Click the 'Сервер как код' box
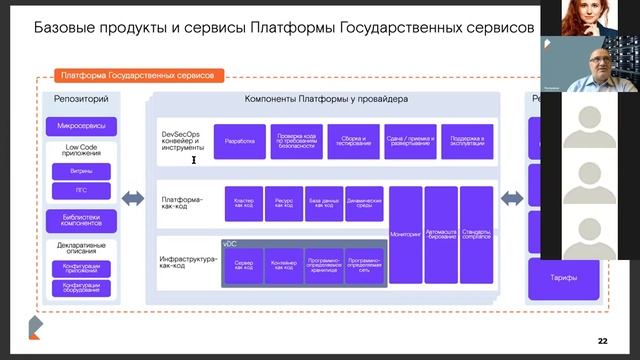This screenshot has width=640, height=360. click(x=244, y=266)
